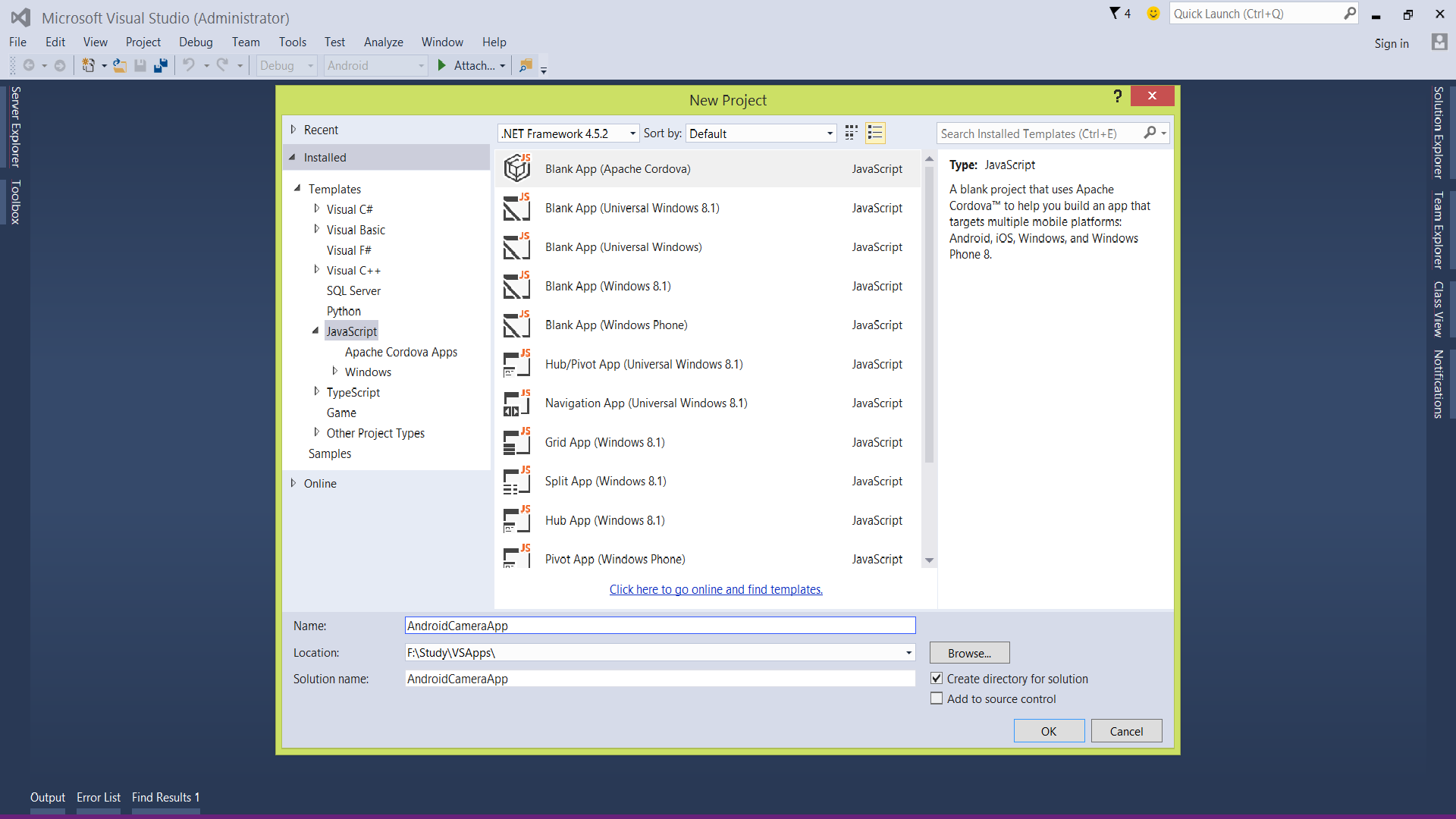Expand the TypeScript tree node
Image resolution: width=1456 pixels, height=819 pixels.
316,391
